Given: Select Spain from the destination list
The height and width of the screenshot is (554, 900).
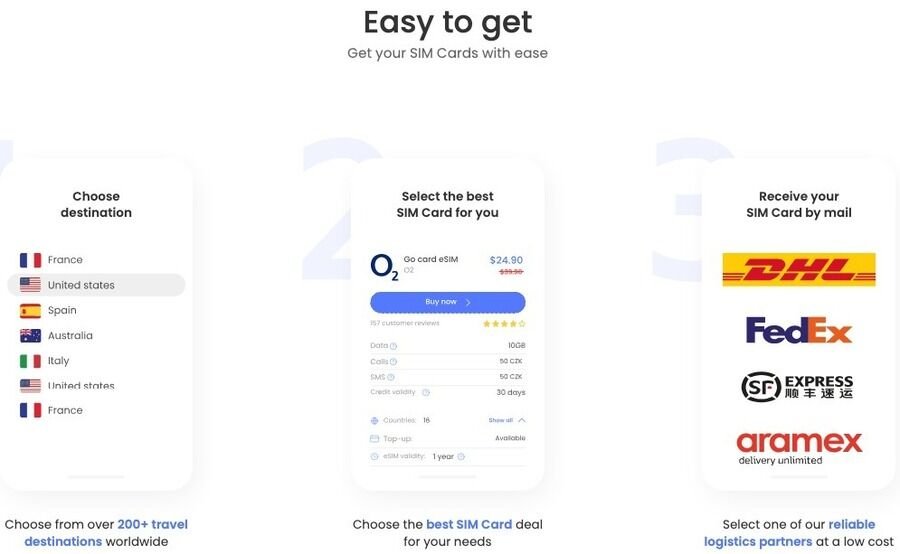Looking at the screenshot, I should 62,311.
